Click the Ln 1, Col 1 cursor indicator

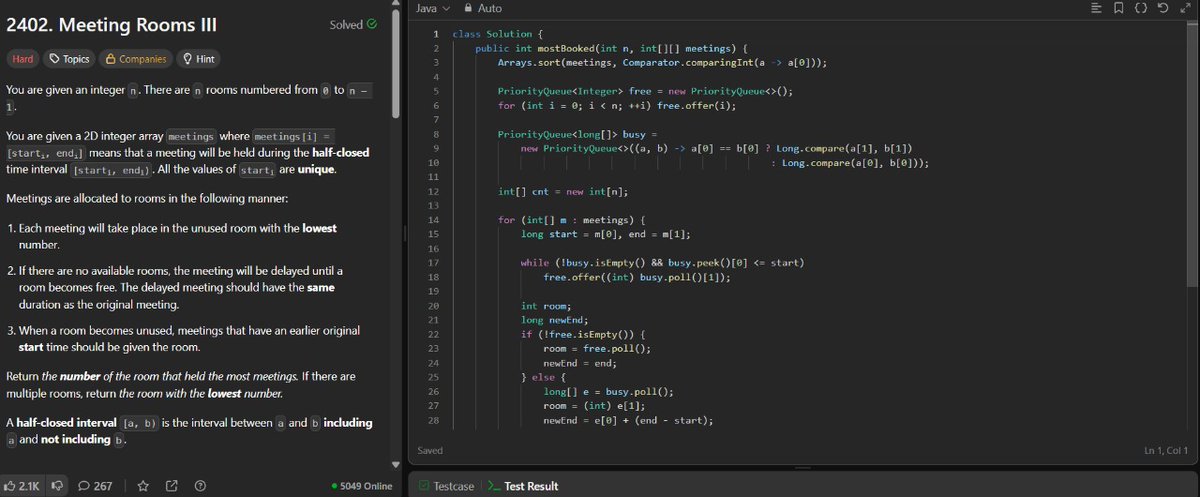pyautogui.click(x=1166, y=451)
